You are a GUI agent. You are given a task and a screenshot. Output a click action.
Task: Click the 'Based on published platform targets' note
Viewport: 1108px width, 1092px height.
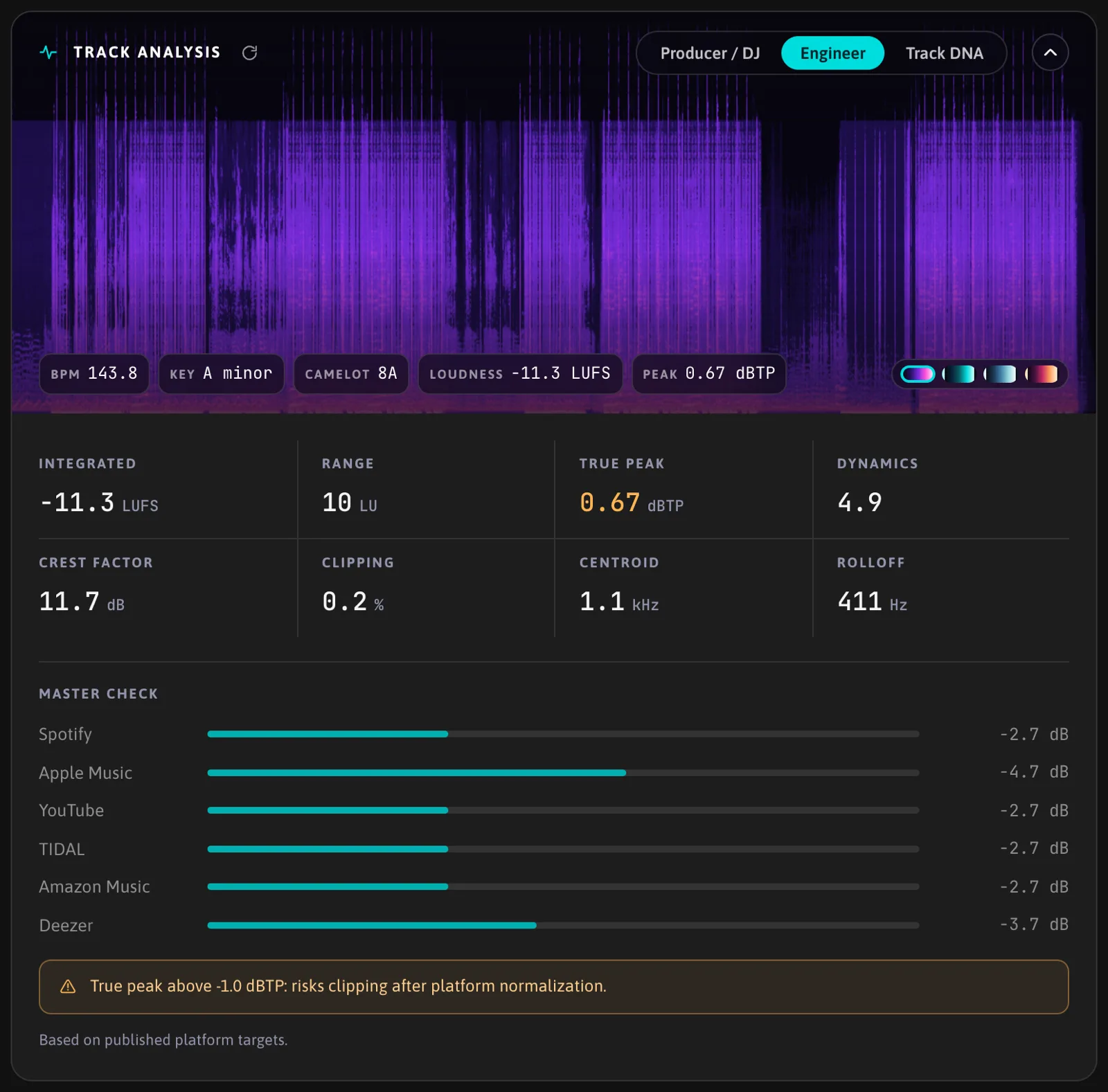pos(163,1040)
